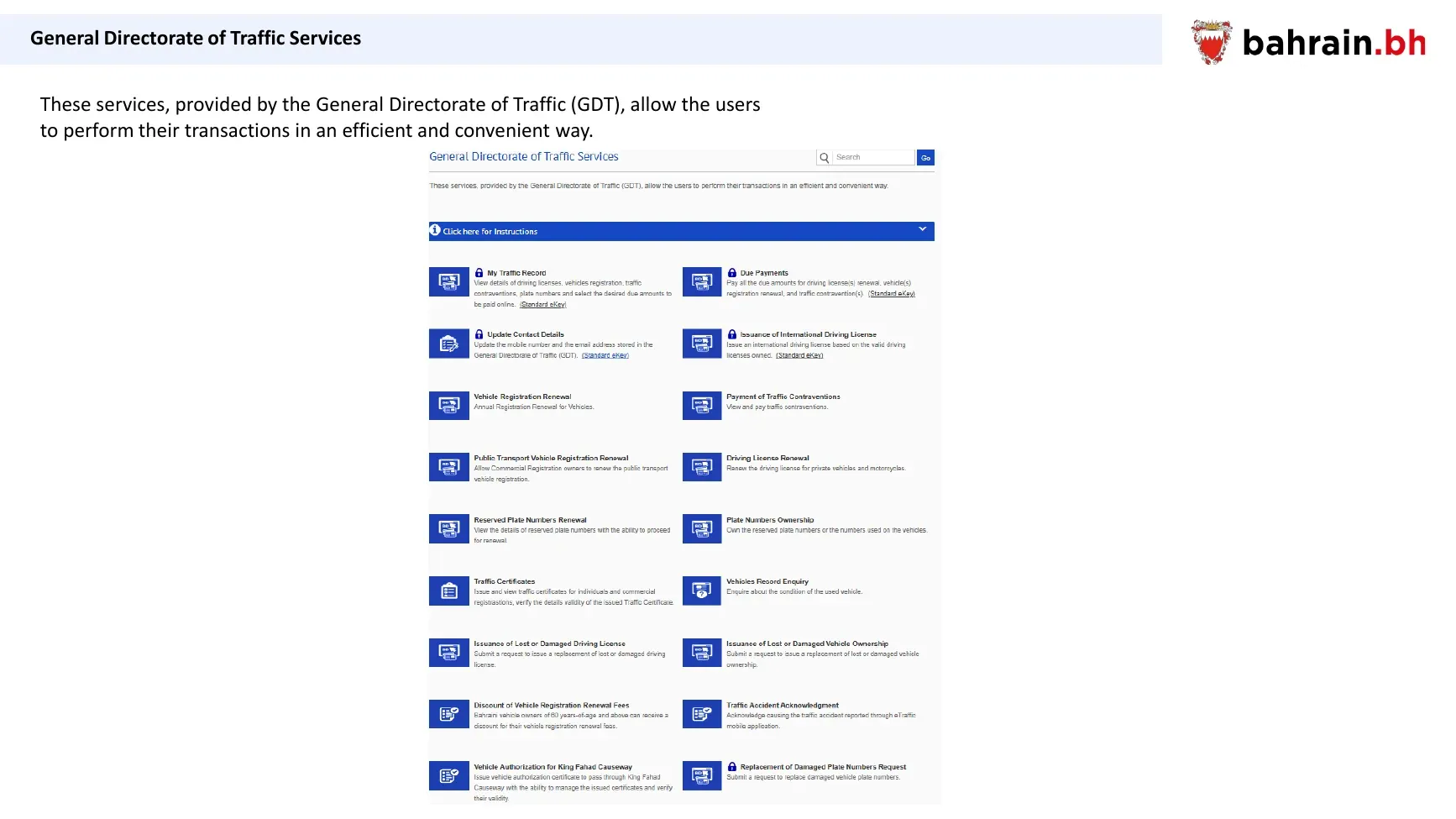Open the Vehicle Registration Renewal link
Screen dimensions: 1456x819
522,396
